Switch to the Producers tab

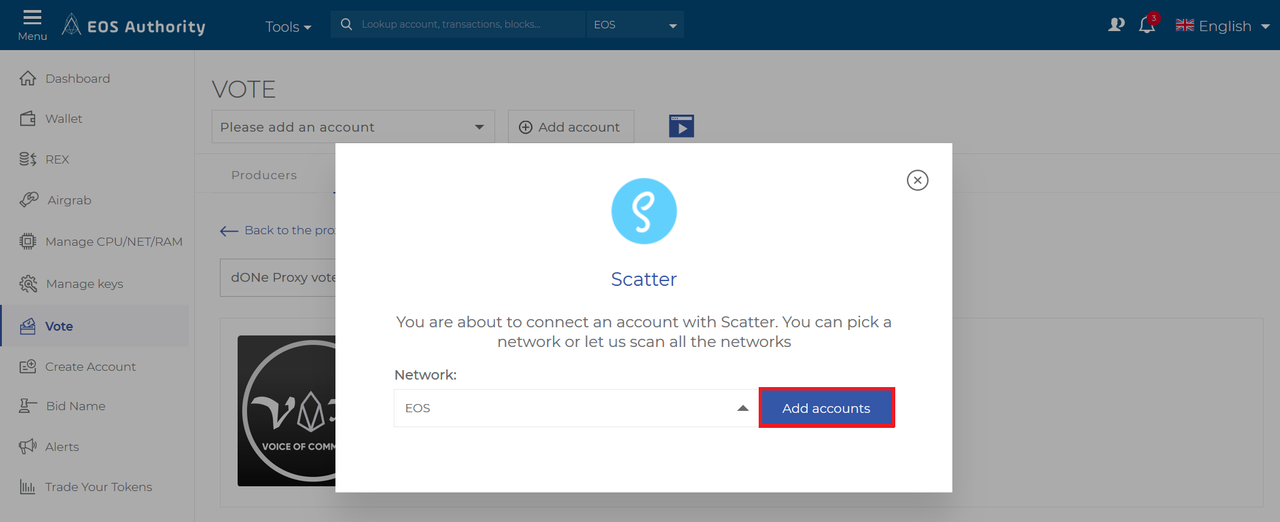tap(264, 175)
